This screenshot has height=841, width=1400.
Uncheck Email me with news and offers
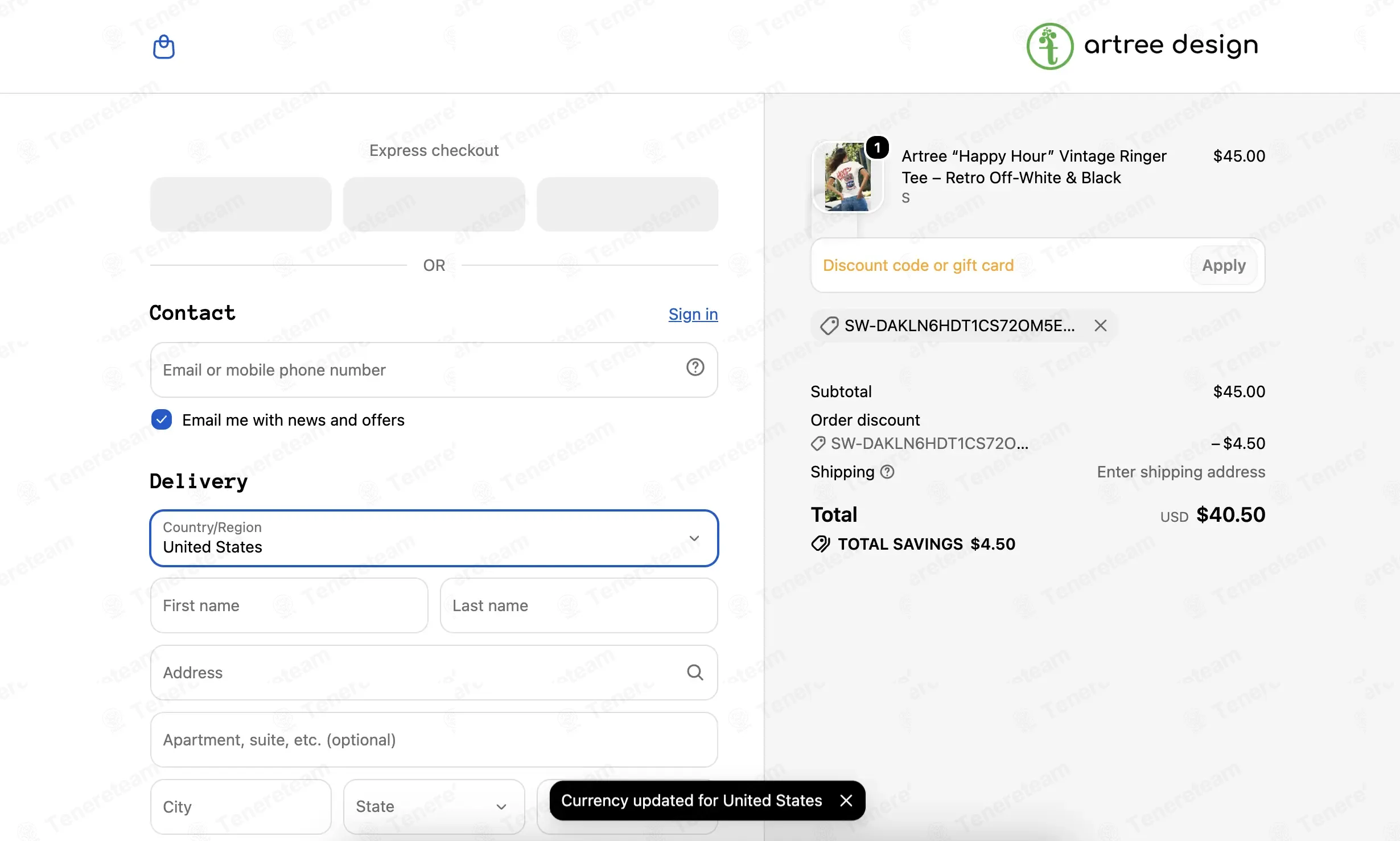click(x=162, y=420)
